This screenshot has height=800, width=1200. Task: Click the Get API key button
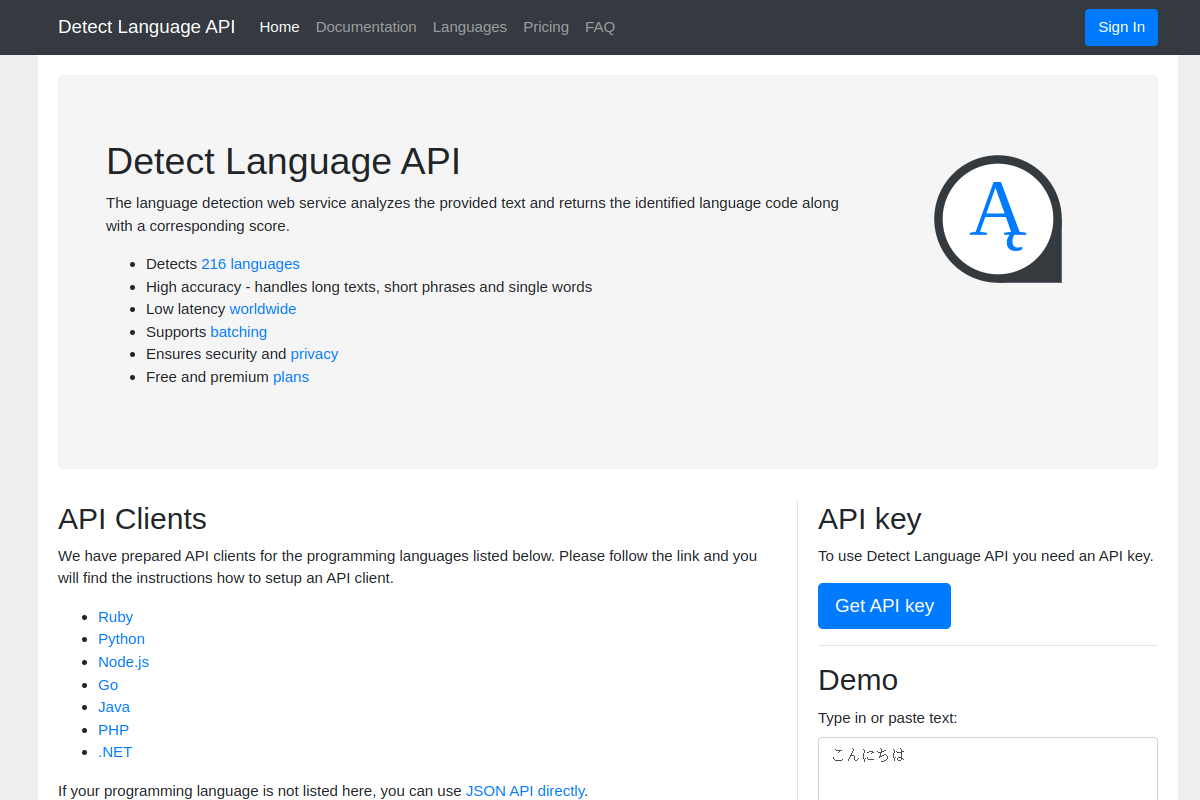click(884, 606)
